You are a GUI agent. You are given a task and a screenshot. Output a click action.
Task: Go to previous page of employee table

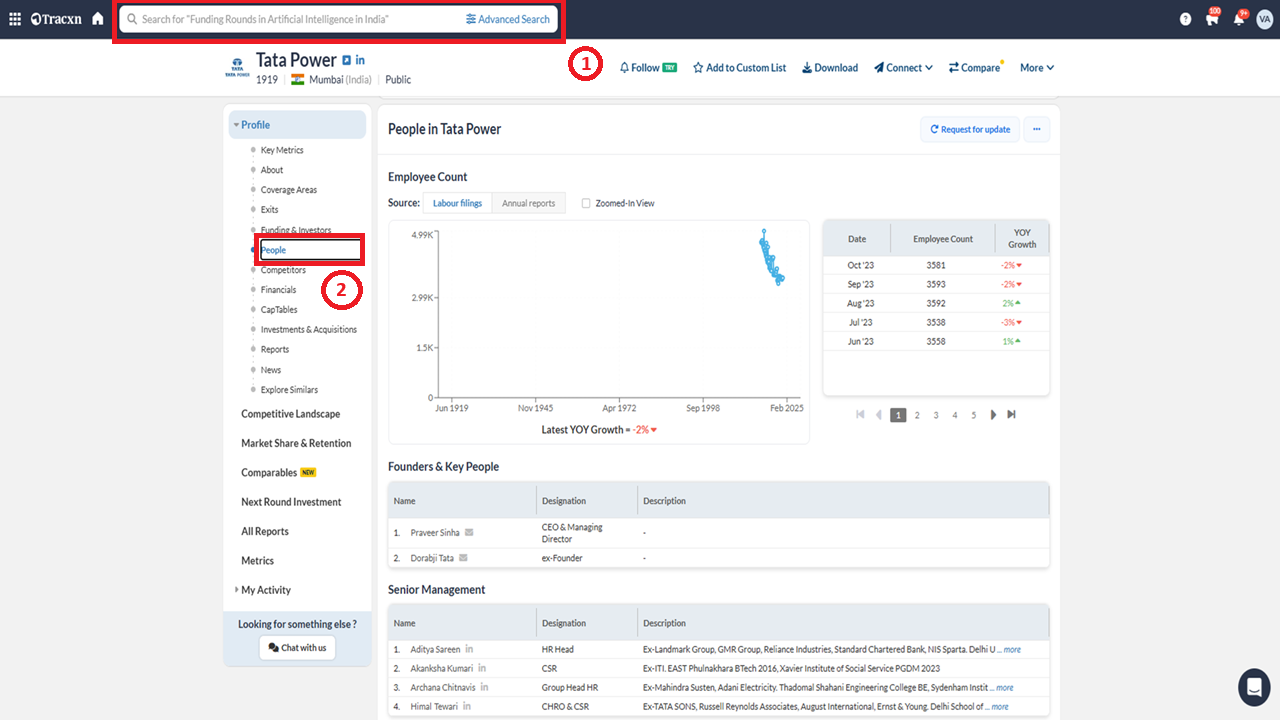pyautogui.click(x=879, y=415)
